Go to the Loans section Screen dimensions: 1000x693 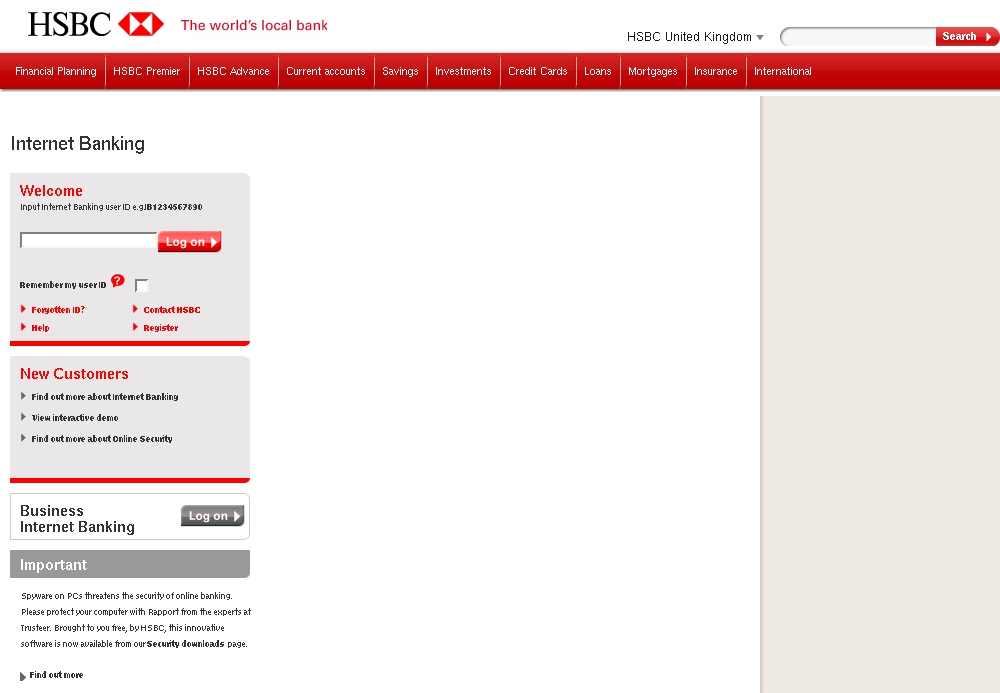598,71
